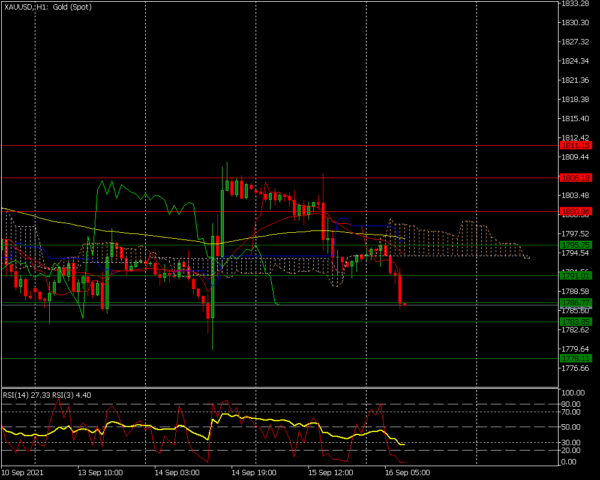Click the 20.00 level on RSI scale
The height and width of the screenshot is (480, 600).
(571, 450)
